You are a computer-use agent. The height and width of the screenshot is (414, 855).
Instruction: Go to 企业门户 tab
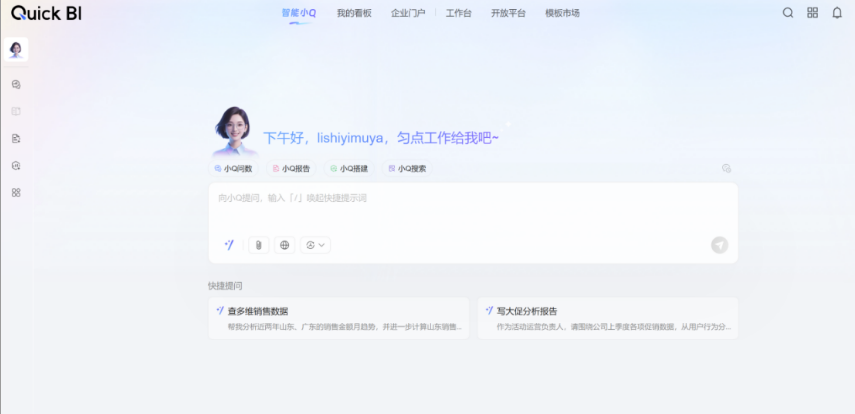408,13
